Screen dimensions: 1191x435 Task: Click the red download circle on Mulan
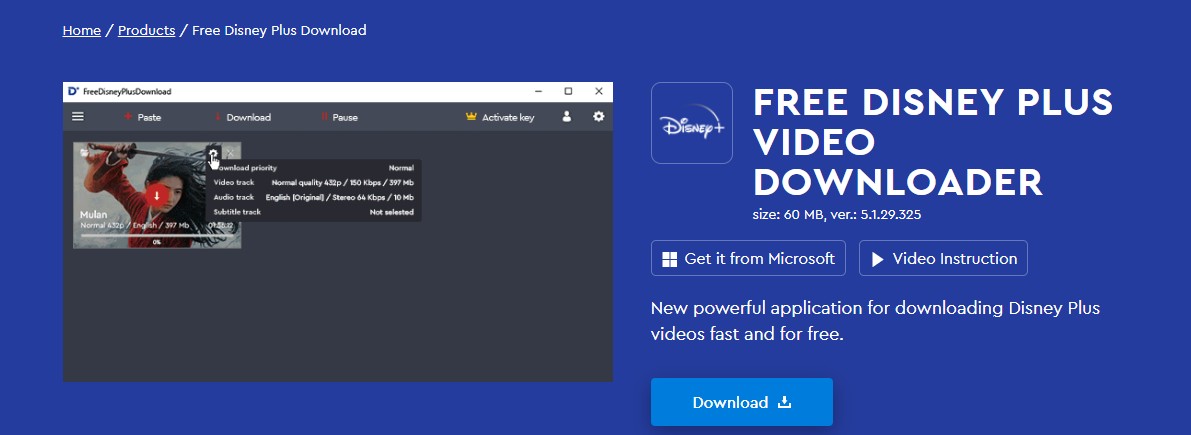(157, 195)
